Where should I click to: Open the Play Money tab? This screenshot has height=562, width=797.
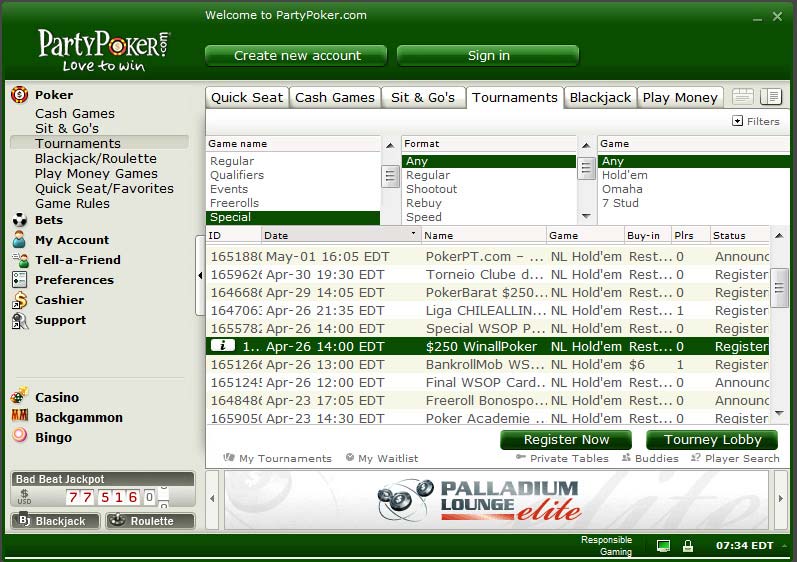tap(680, 97)
